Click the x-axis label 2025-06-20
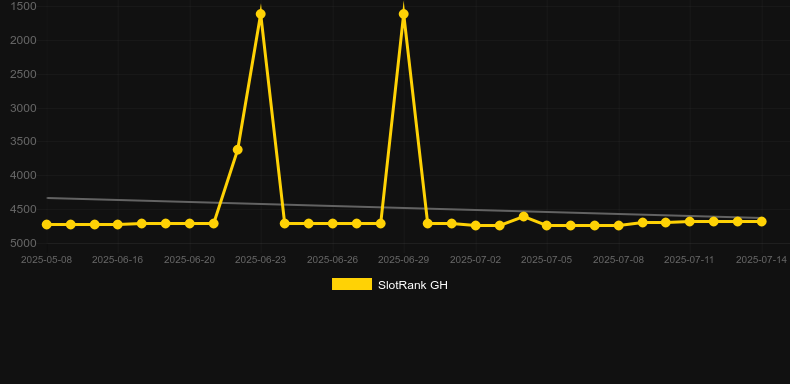The image size is (790, 384). pyautogui.click(x=189, y=260)
